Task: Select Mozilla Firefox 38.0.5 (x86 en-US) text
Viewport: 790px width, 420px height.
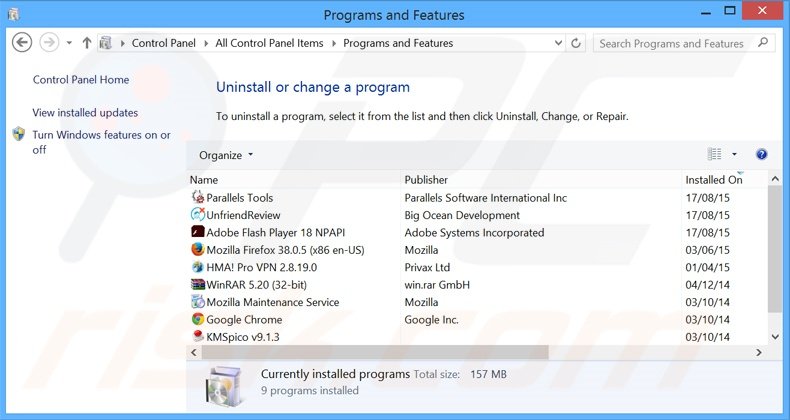Action: pos(285,250)
